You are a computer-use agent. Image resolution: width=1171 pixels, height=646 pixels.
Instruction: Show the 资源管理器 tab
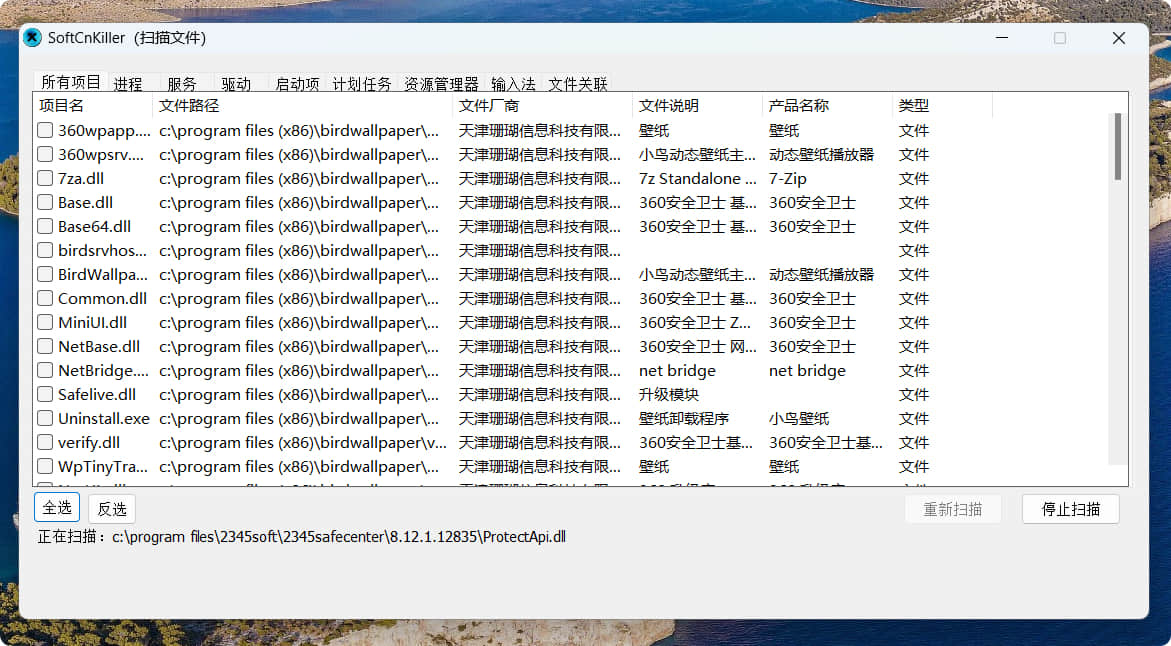pyautogui.click(x=441, y=84)
